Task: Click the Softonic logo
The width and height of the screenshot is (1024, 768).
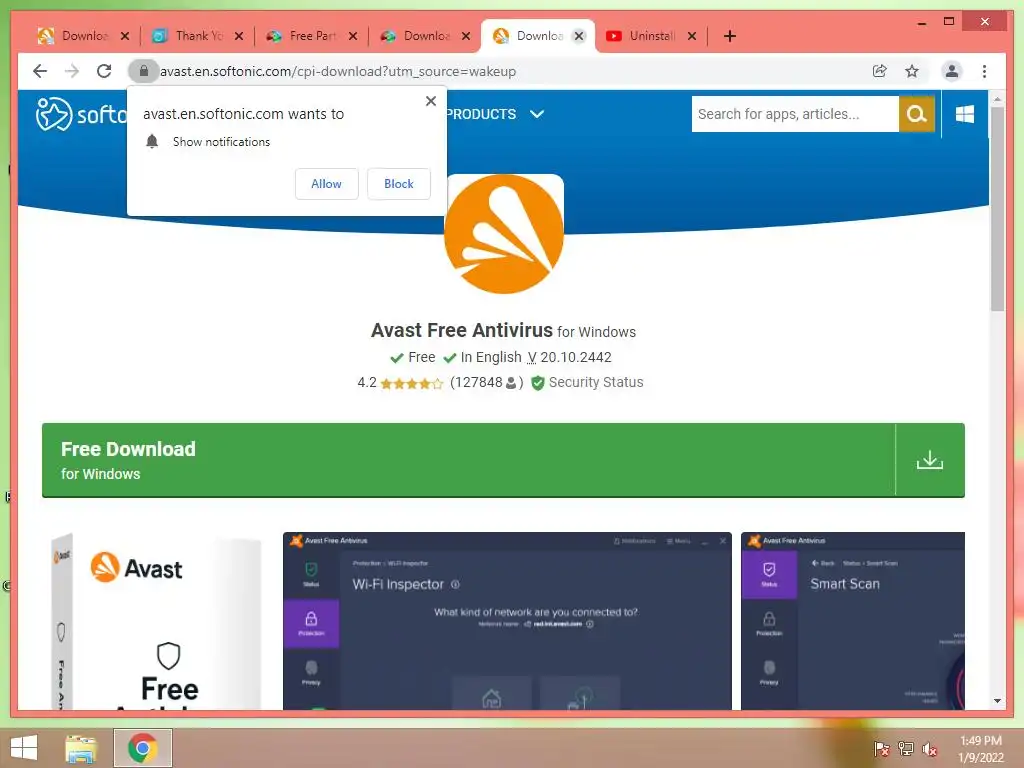Action: 81,114
